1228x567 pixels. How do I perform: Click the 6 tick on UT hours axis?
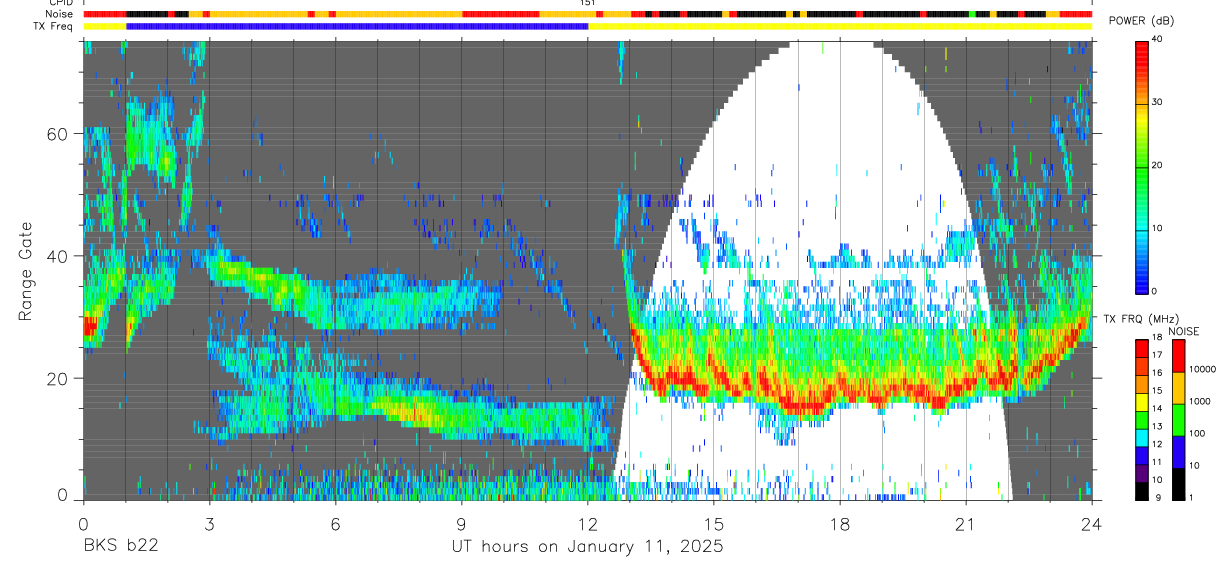pyautogui.click(x=335, y=522)
